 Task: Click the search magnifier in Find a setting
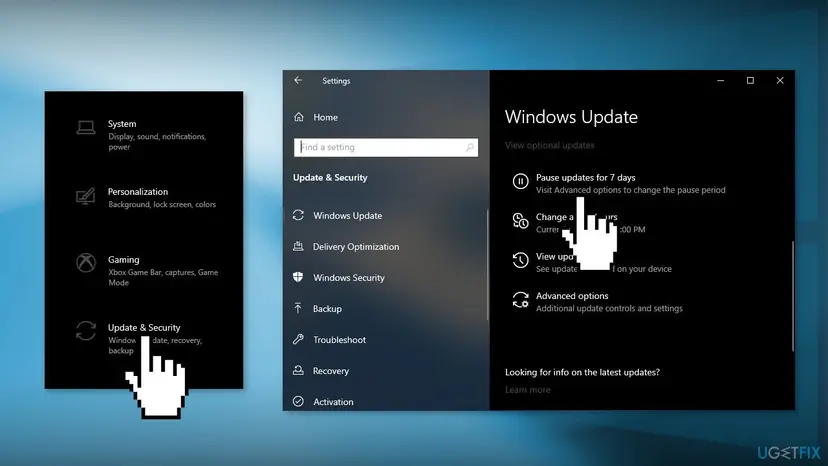469,147
